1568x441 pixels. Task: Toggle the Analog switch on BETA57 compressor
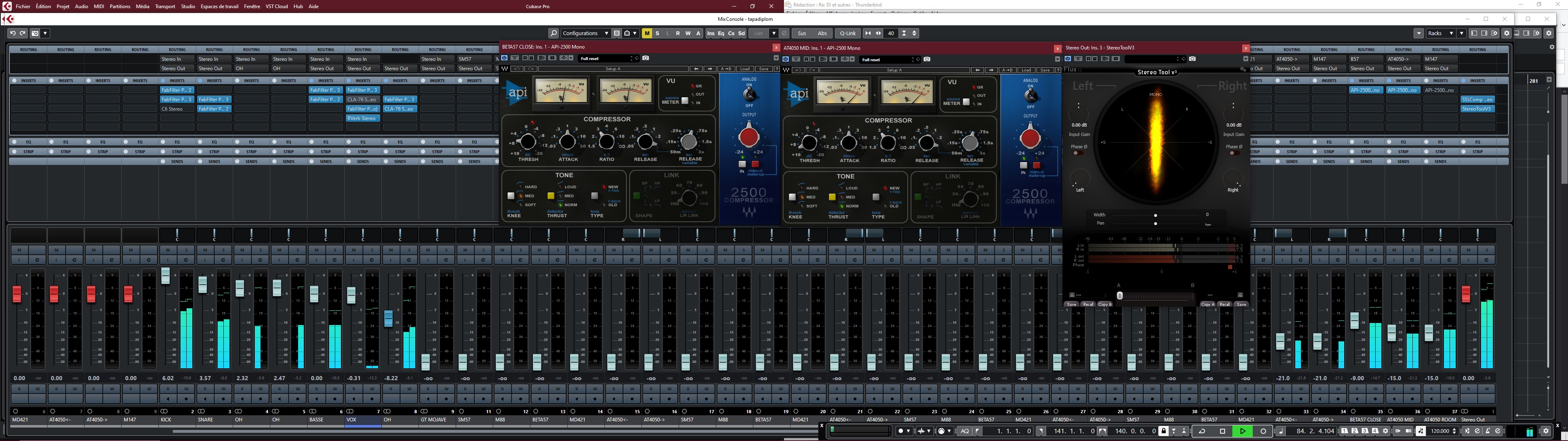[749, 94]
